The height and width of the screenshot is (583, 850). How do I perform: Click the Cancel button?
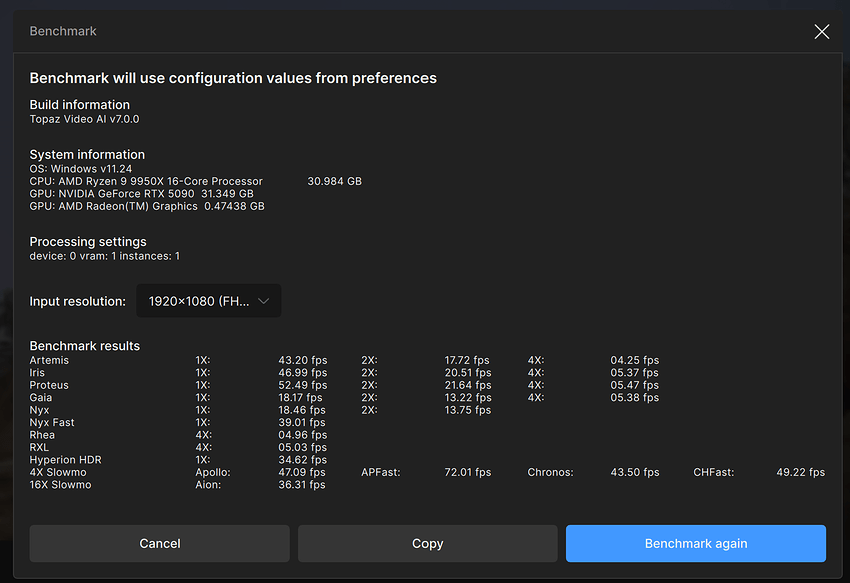[x=159, y=544]
